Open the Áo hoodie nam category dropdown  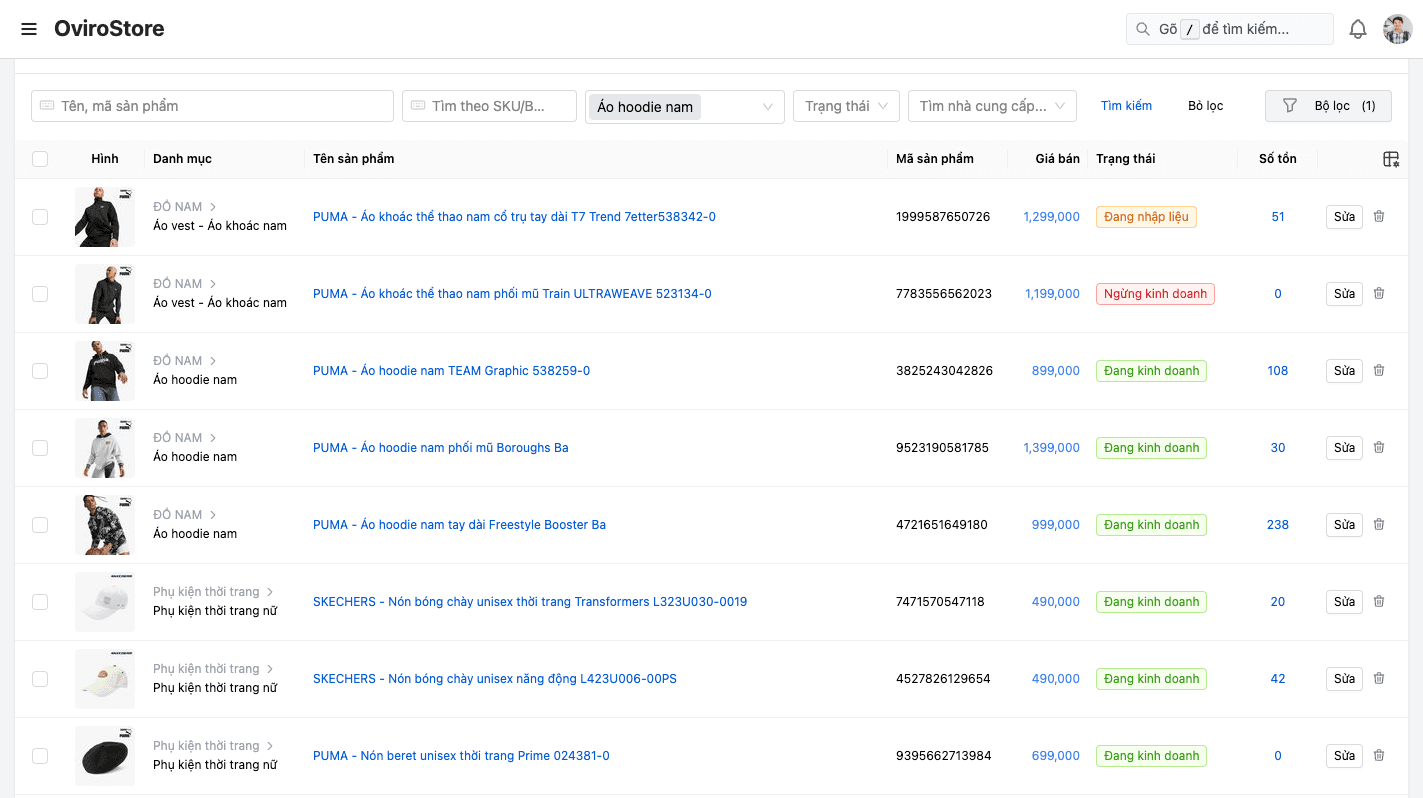[684, 107]
